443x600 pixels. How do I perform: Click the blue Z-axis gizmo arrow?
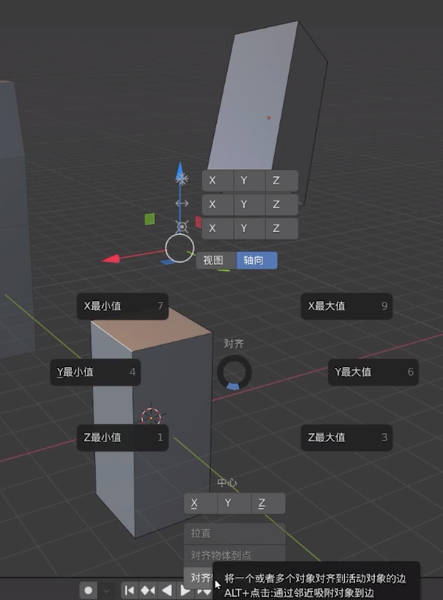tap(180, 171)
